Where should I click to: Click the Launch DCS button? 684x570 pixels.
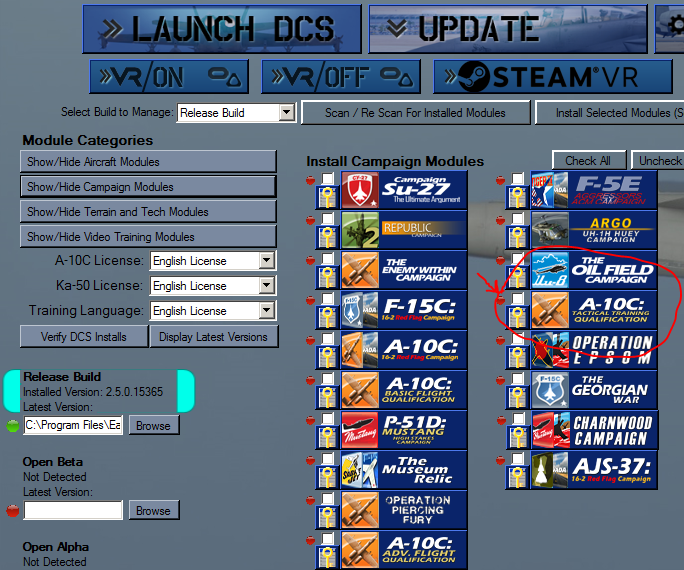click(x=222, y=29)
